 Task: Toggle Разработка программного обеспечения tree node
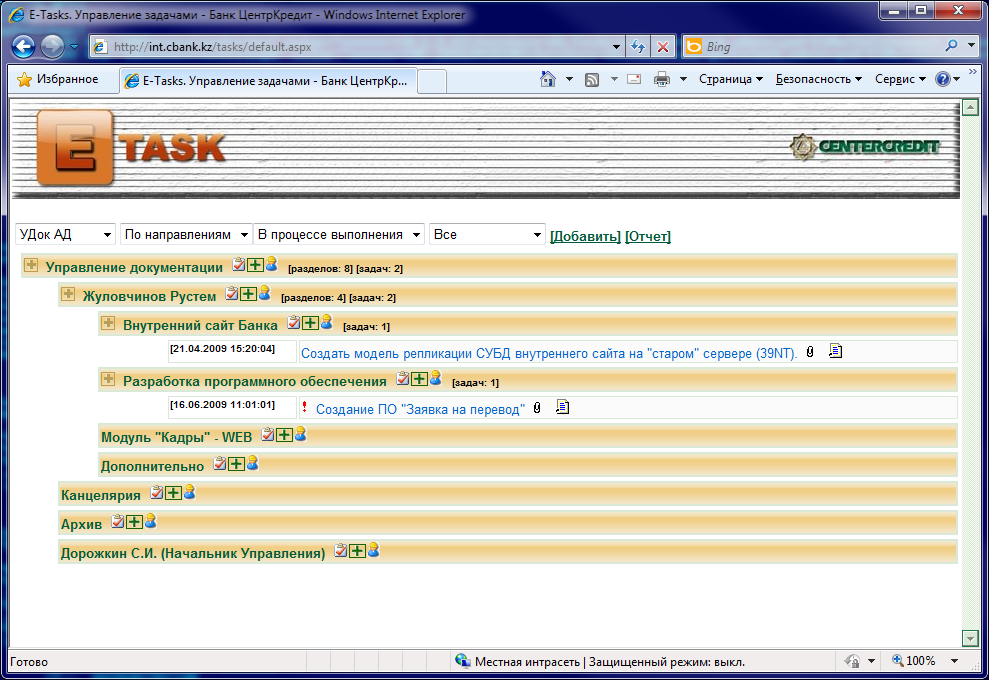tap(108, 380)
